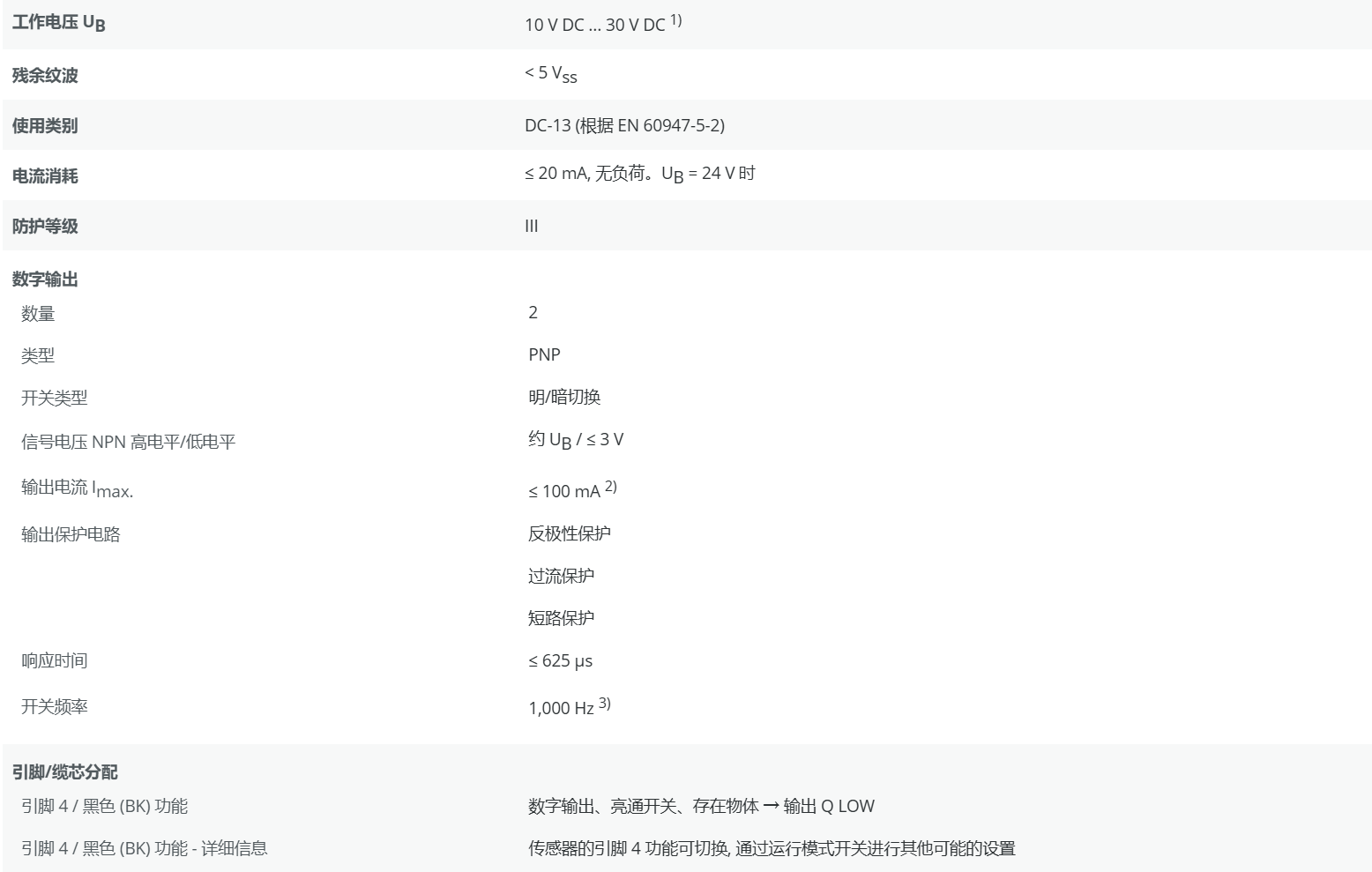This screenshot has width=1372, height=872.
Task: Click the 短路保护 entry
Action: 561,618
